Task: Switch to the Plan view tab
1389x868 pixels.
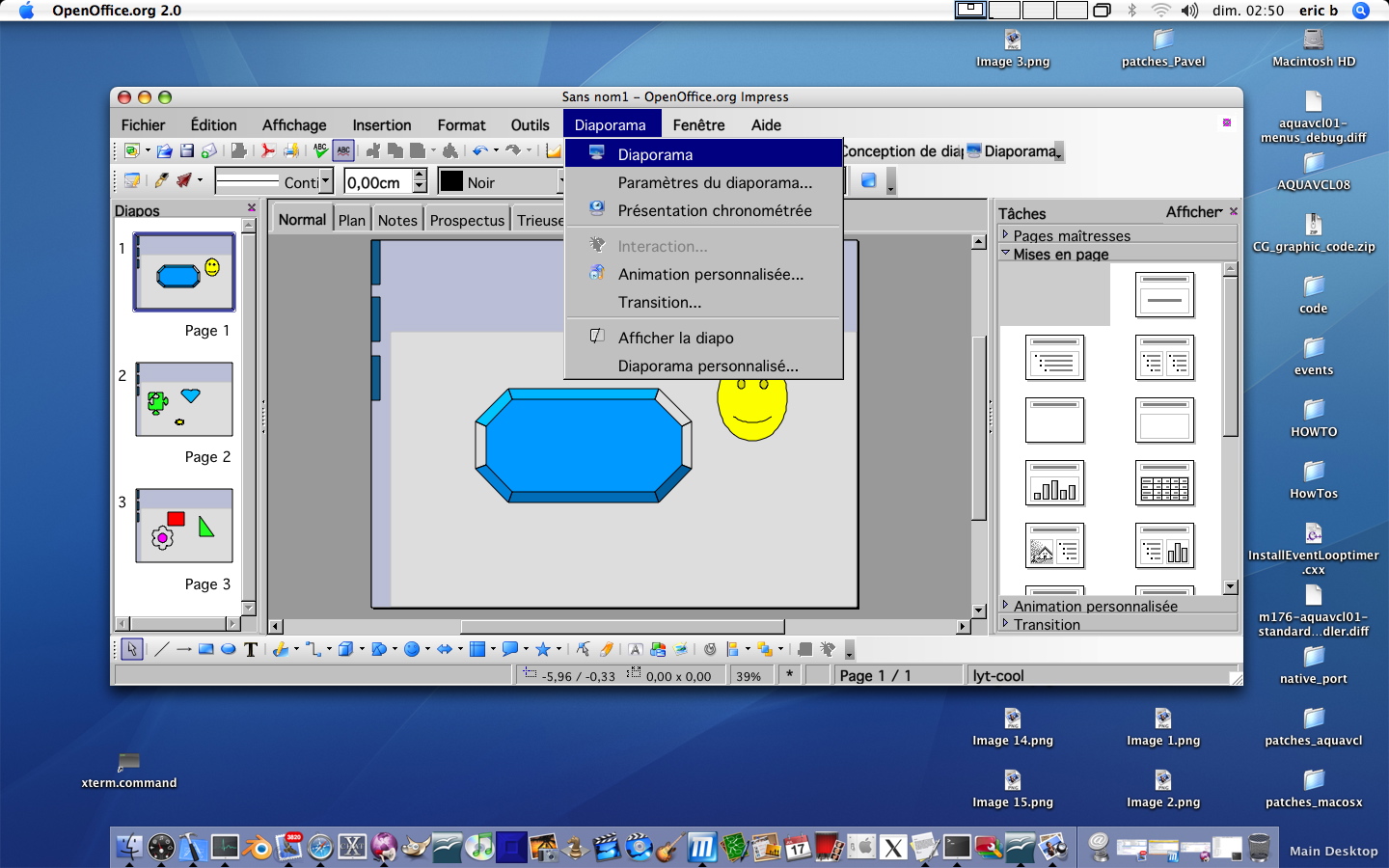Action: point(352,220)
